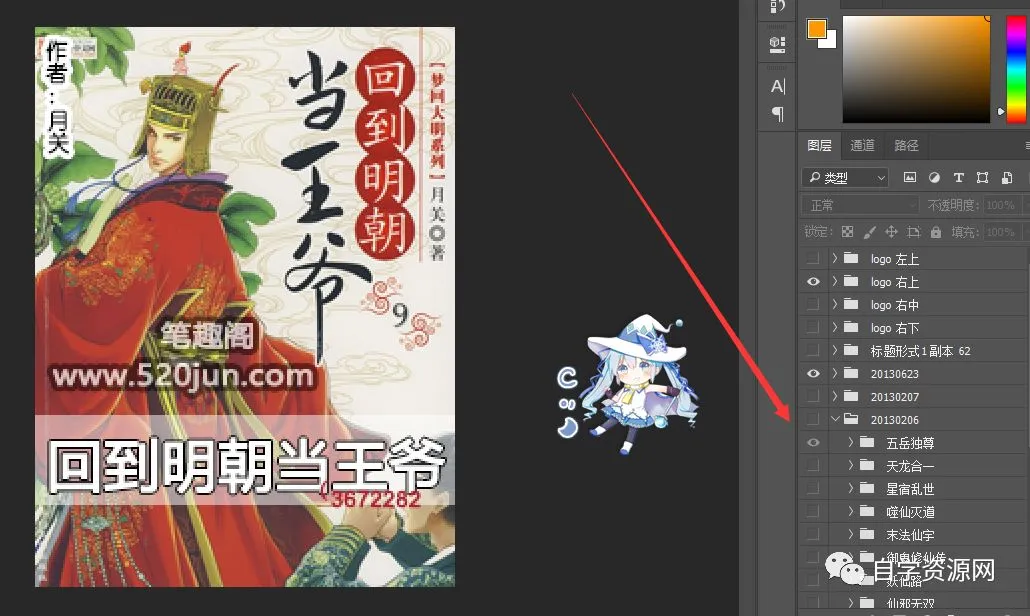Viewport: 1030px width, 616px height.
Task: Switch to the 图层 tab
Action: (x=819, y=146)
